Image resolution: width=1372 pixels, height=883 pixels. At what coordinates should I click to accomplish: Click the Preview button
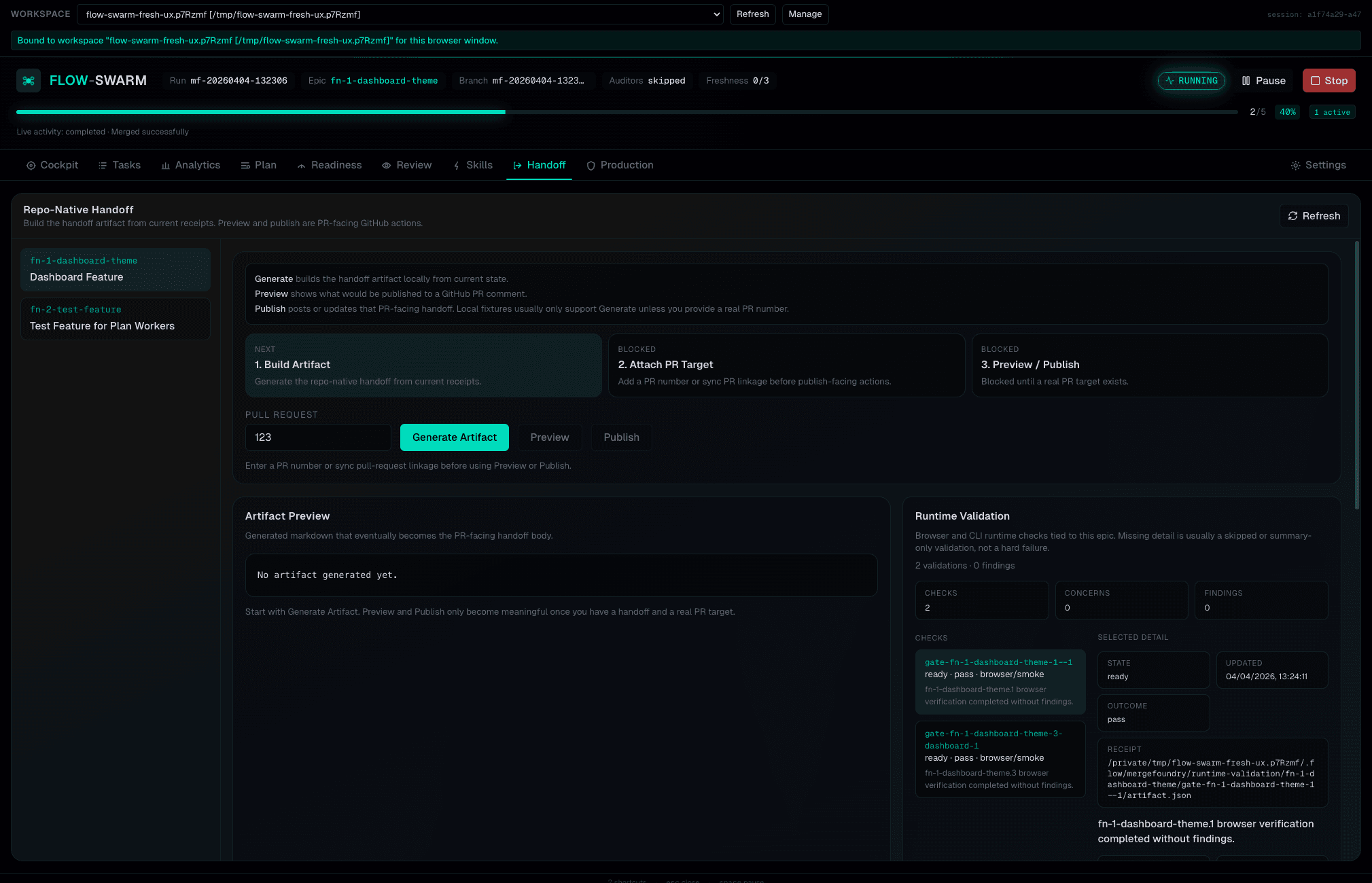(549, 437)
